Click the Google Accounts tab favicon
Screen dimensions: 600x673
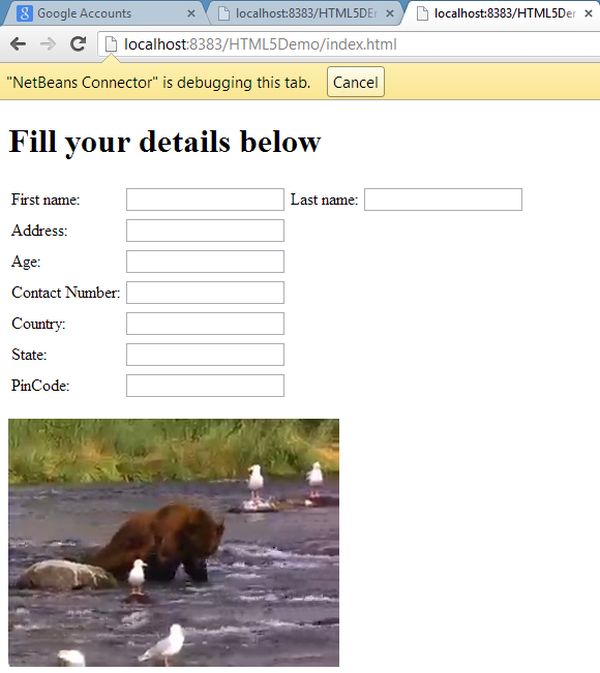tap(24, 13)
